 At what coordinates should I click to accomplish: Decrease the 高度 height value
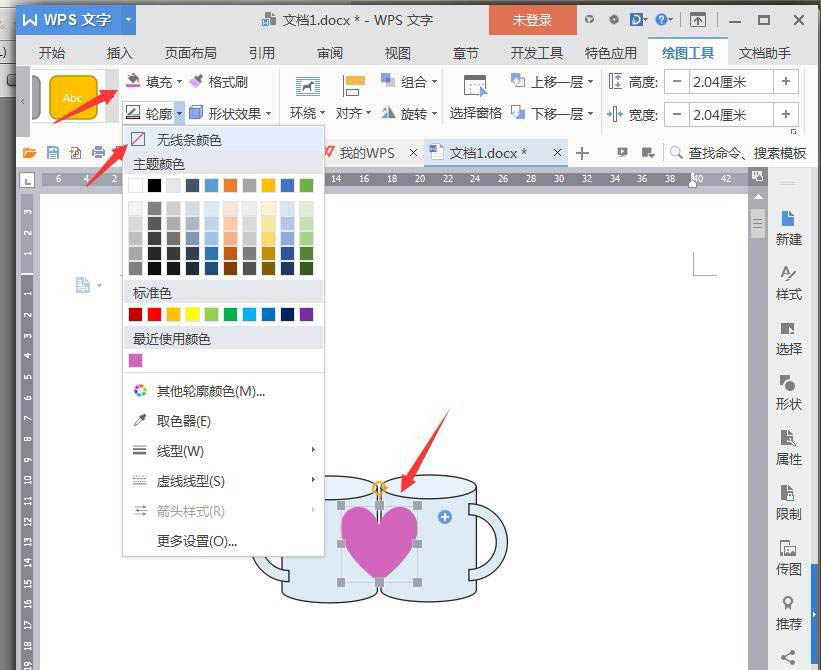point(677,82)
